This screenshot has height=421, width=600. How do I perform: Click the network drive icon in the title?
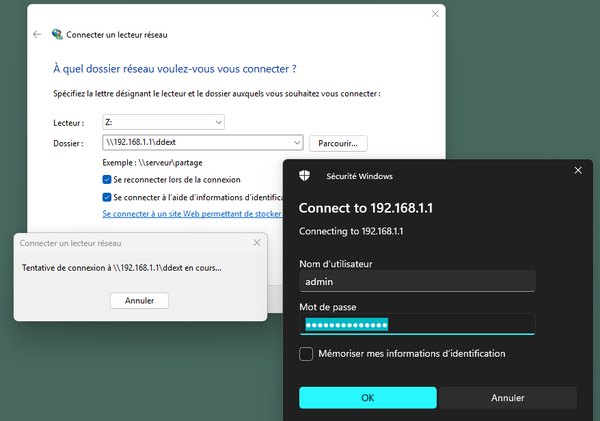coord(56,34)
